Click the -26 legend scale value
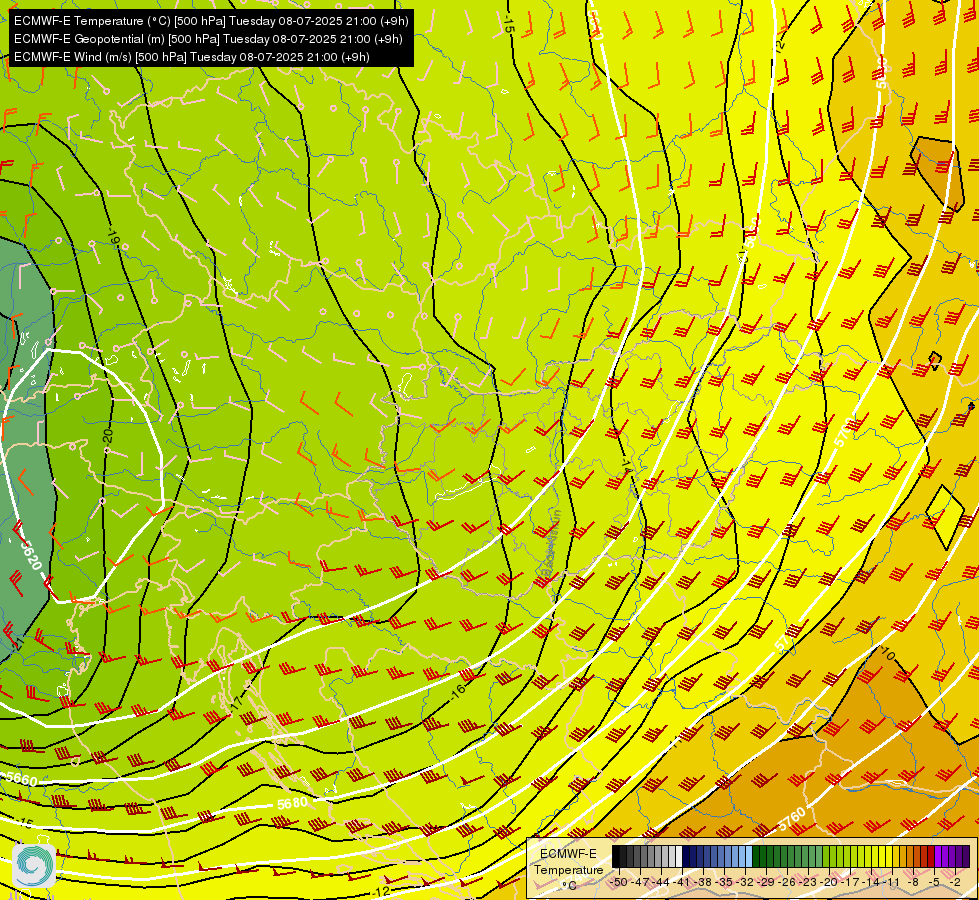The width and height of the screenshot is (979, 900). point(787,882)
